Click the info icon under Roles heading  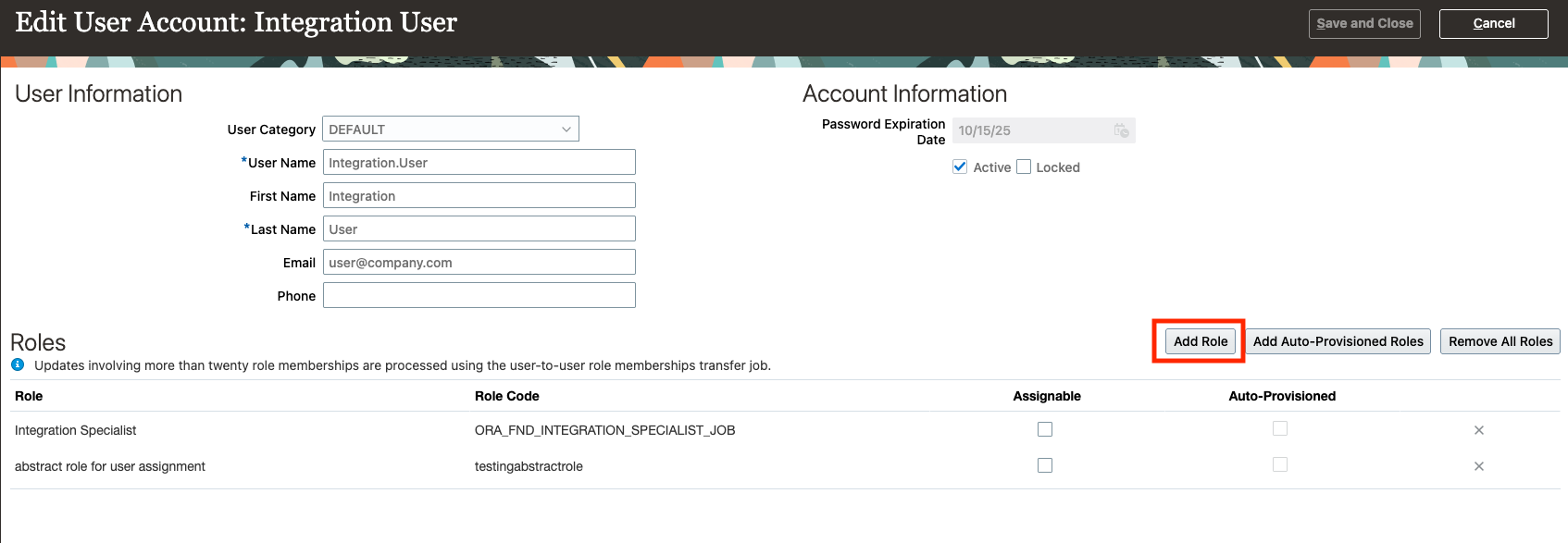18,365
